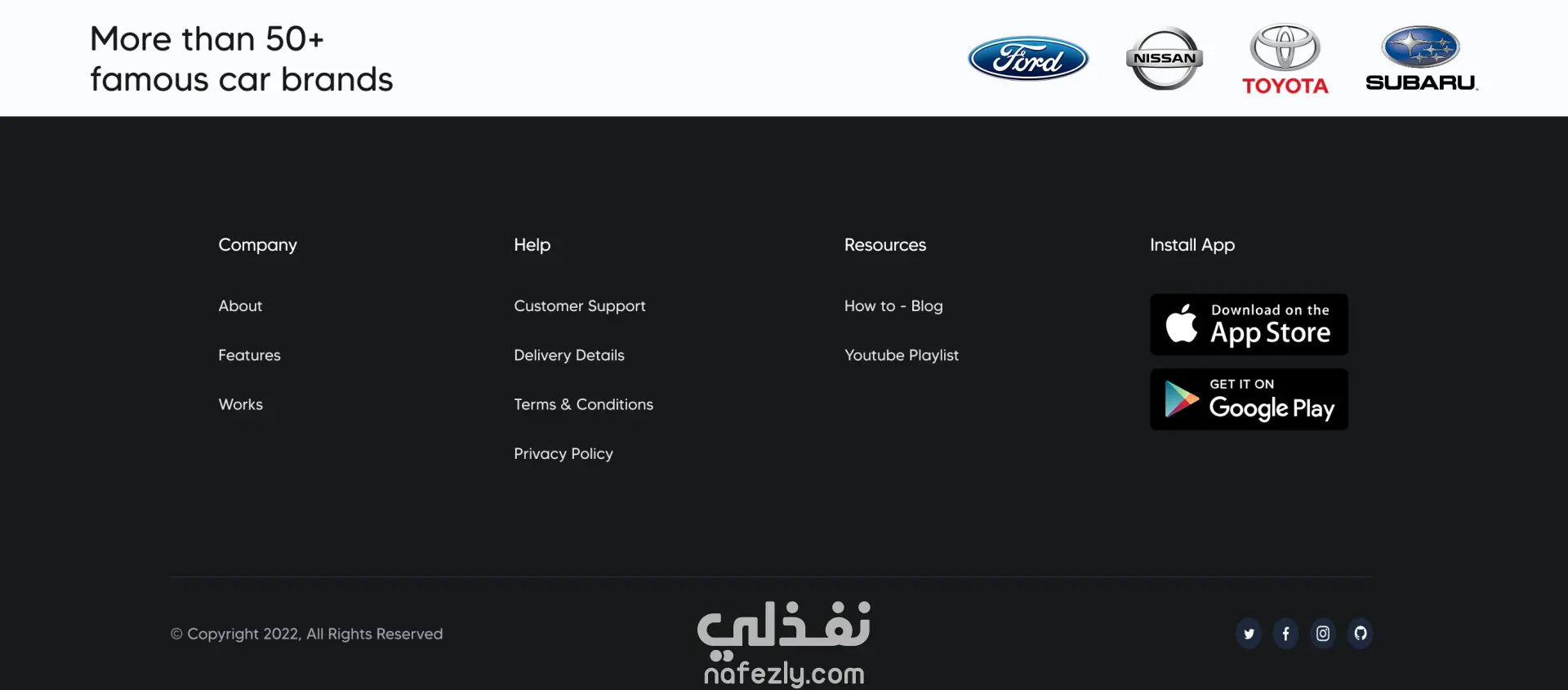Screen dimensions: 1568x690
Task: Click the Ford logo
Action: coord(1028,58)
